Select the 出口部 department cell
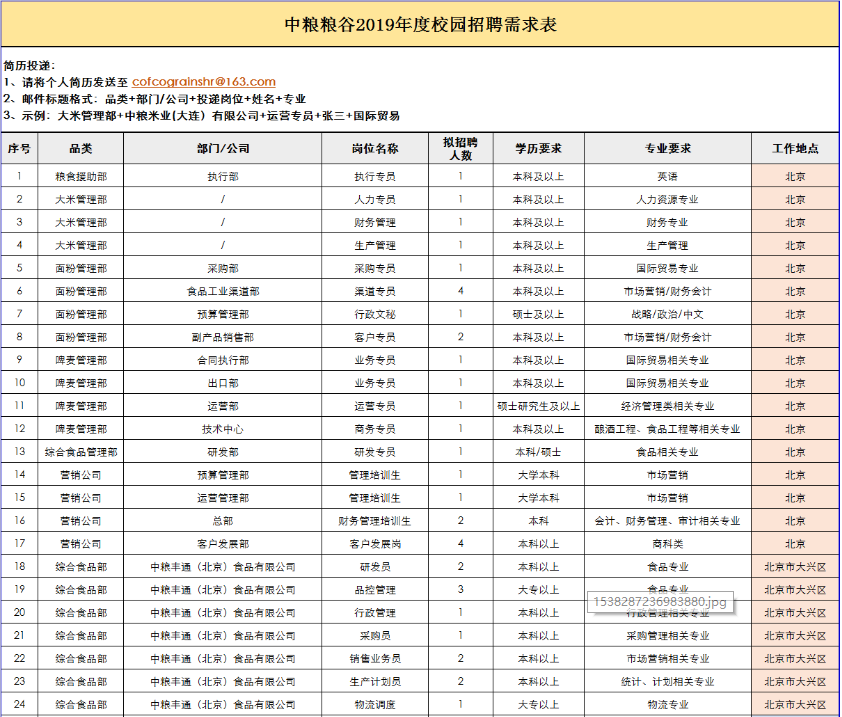The height and width of the screenshot is (717, 842). (x=223, y=383)
